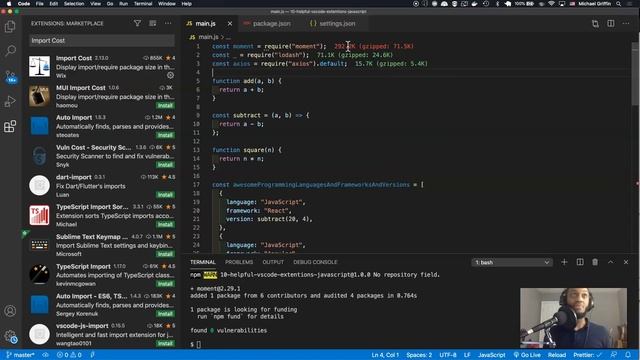Select the TERMINAL panel tab
This screenshot has height=360, width=640.
click(x=203, y=262)
